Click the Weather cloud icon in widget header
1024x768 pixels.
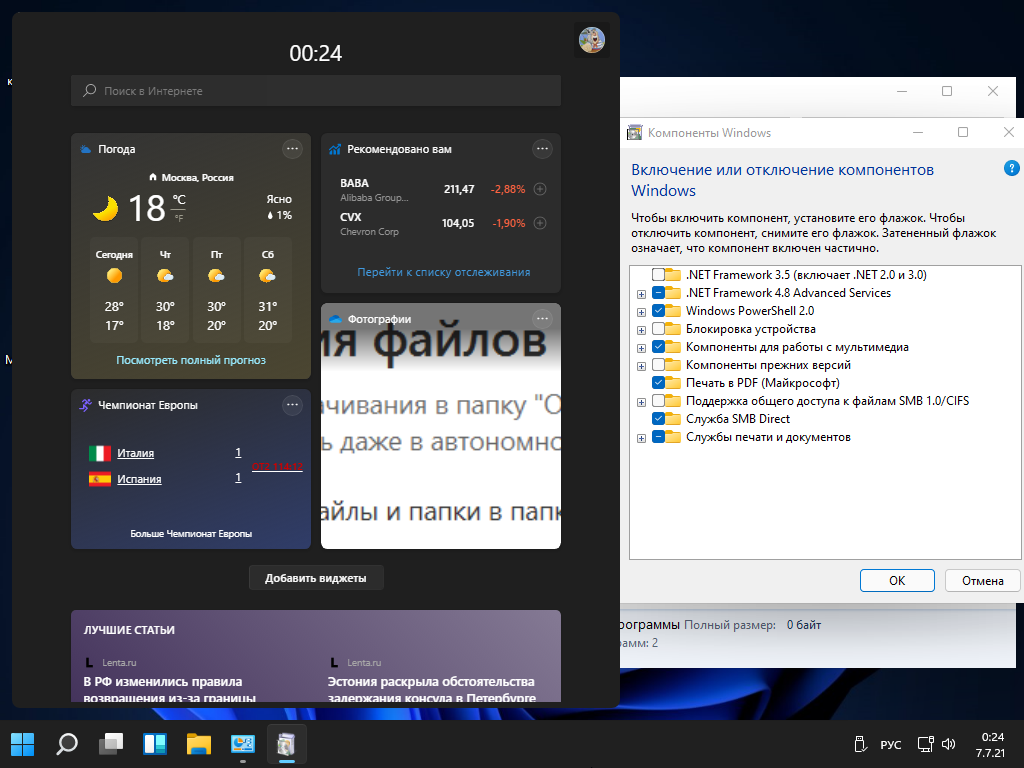point(86,149)
